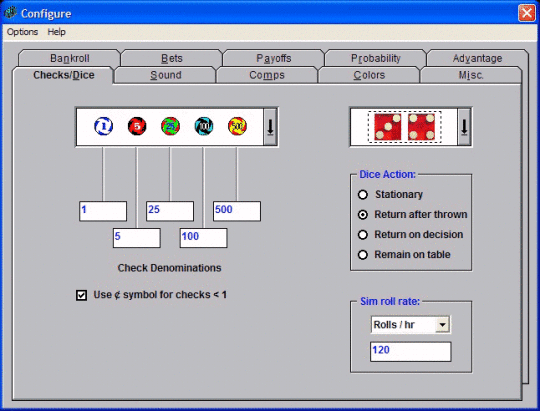Toggle Use ¢ symbol for checks checkbox

(82, 295)
